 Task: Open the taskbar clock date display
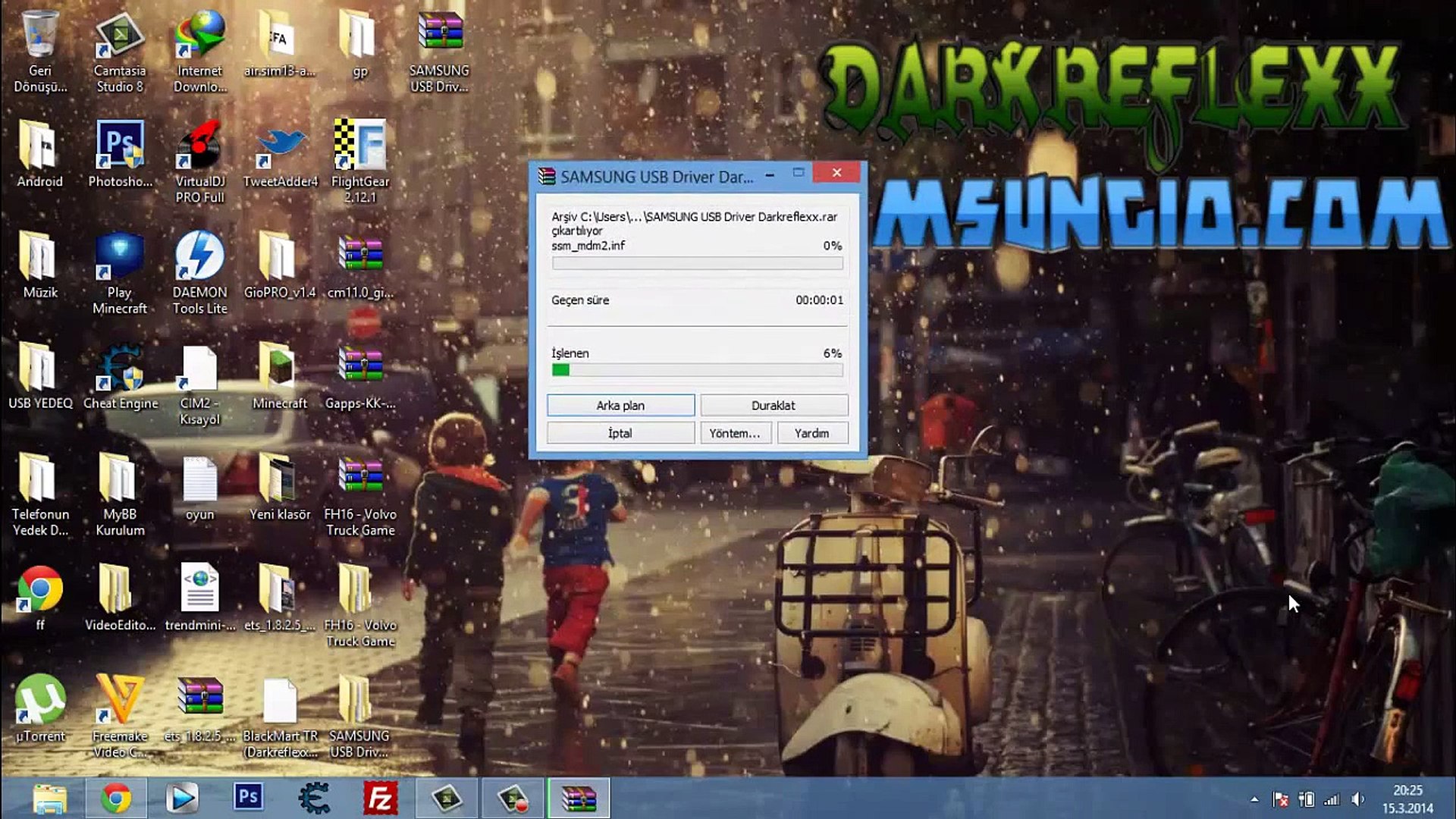[x=1407, y=799]
